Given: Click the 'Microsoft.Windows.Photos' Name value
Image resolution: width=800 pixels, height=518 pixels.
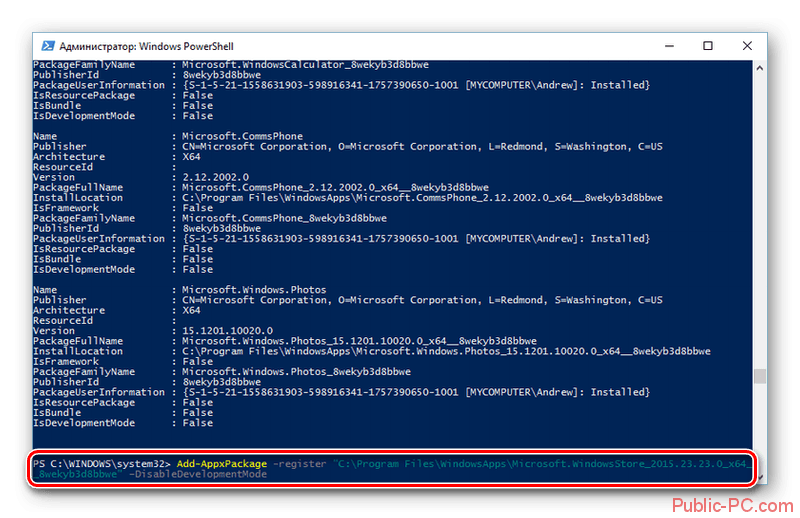Looking at the screenshot, I should (x=254, y=290).
